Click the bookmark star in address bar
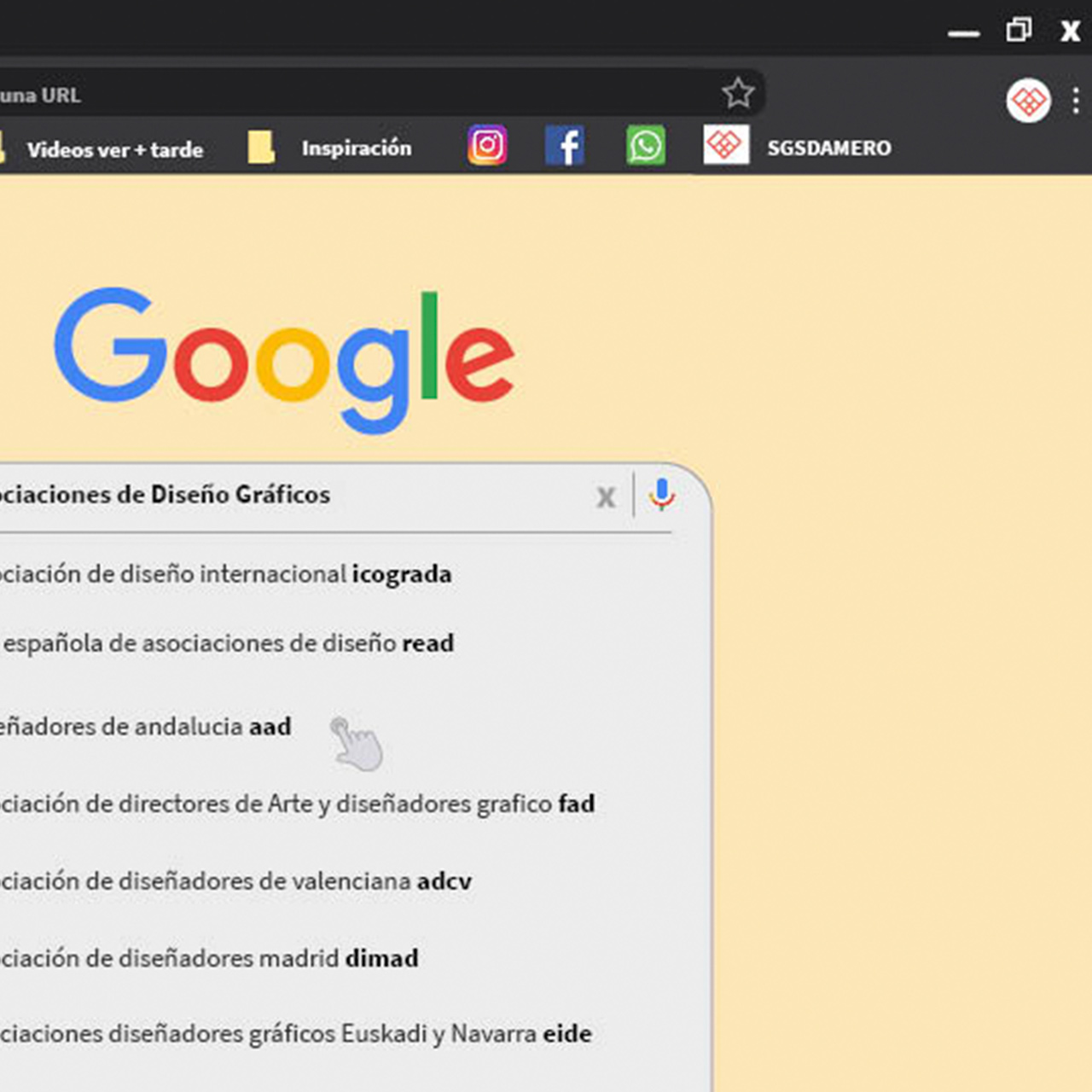1092x1092 pixels. (x=738, y=93)
